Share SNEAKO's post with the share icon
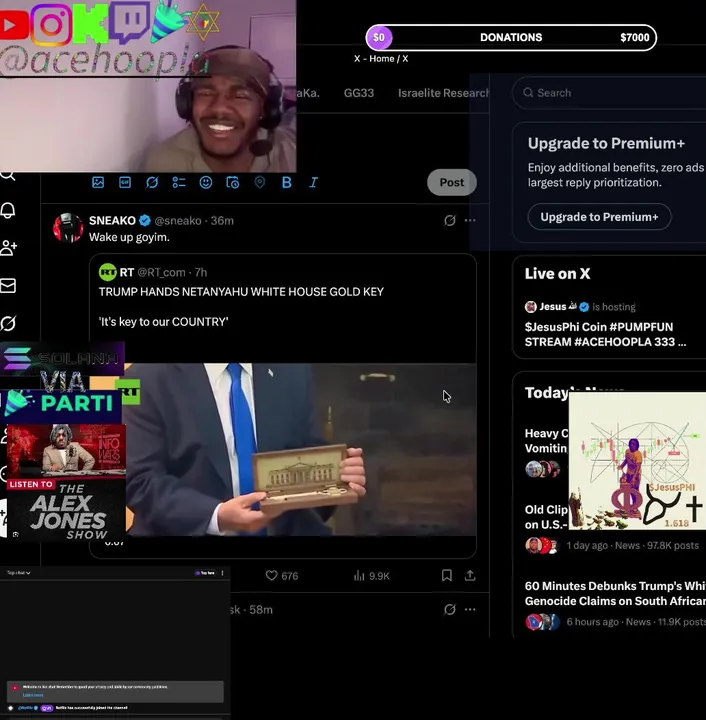The width and height of the screenshot is (706, 720). (x=470, y=575)
